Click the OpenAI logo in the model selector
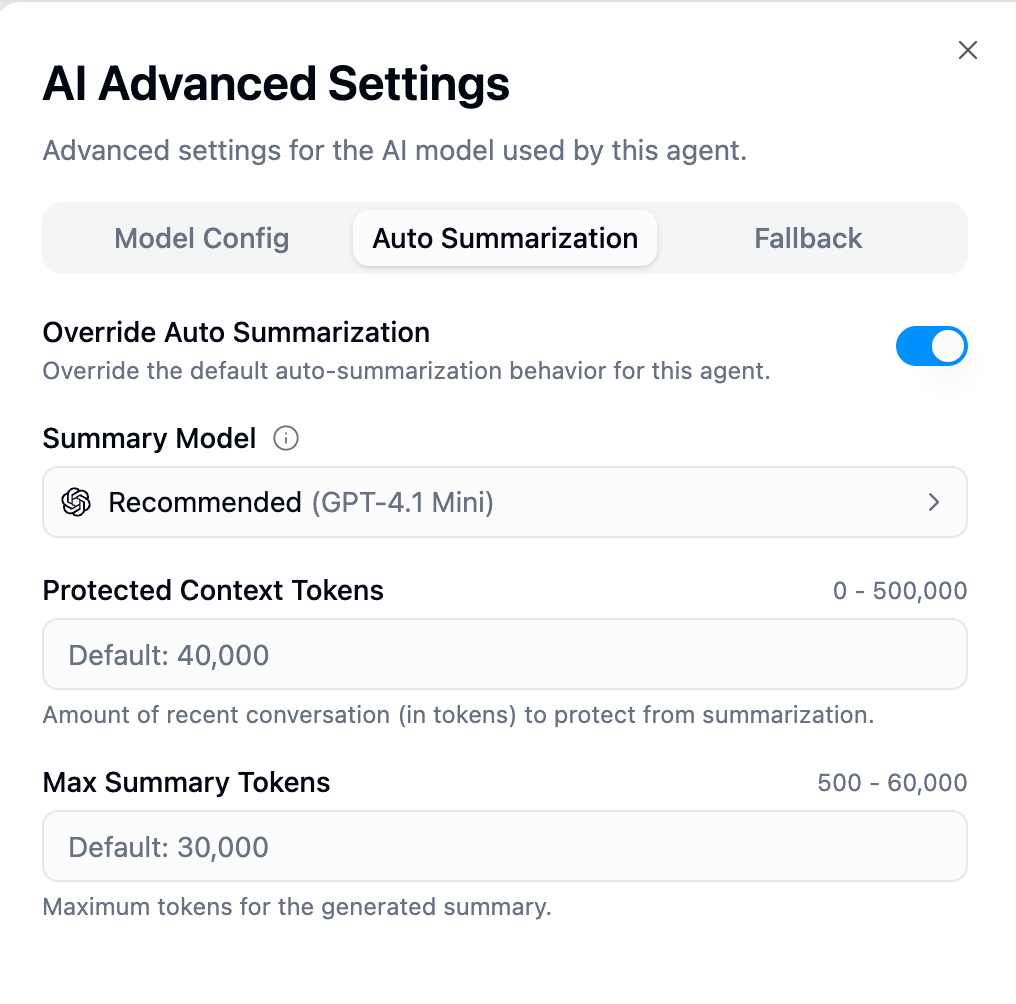Image resolution: width=1016 pixels, height=1004 pixels. pyautogui.click(x=74, y=502)
